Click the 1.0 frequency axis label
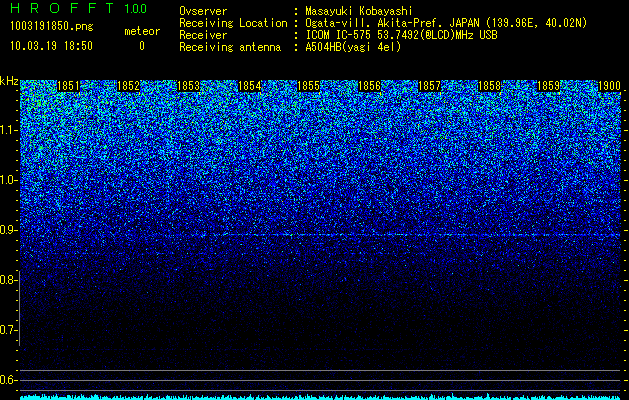The height and width of the screenshot is (400, 629). tap(9, 180)
